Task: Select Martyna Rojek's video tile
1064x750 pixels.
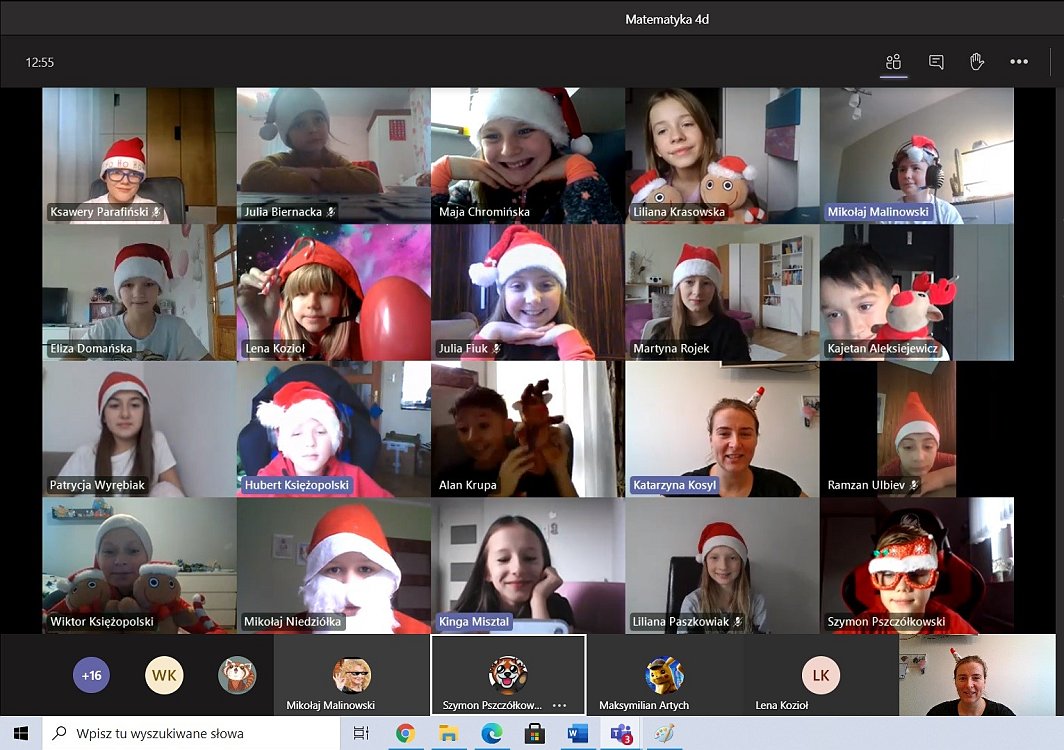Action: tap(722, 293)
